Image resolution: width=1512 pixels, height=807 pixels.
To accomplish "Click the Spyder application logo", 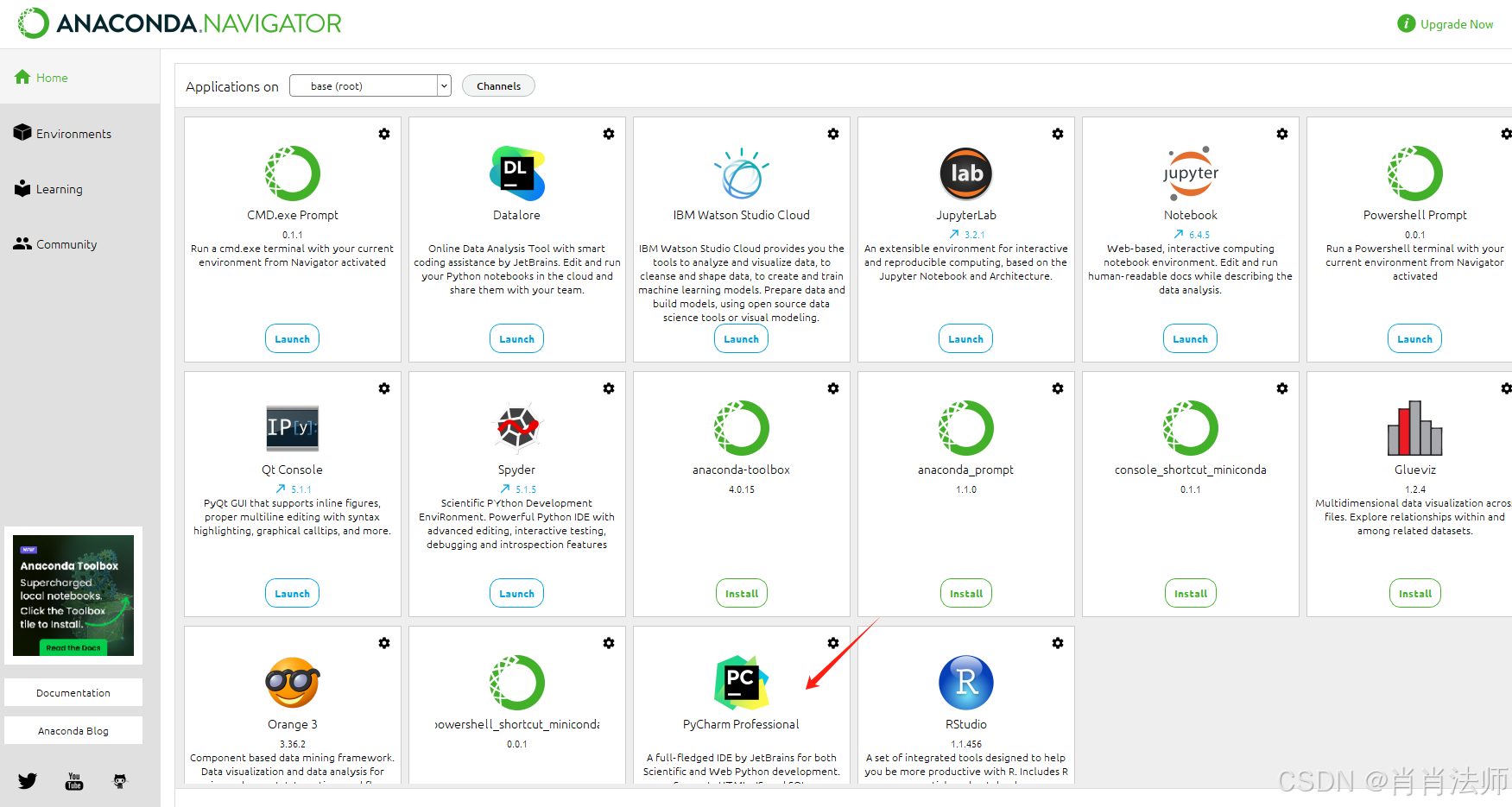I will 517,427.
